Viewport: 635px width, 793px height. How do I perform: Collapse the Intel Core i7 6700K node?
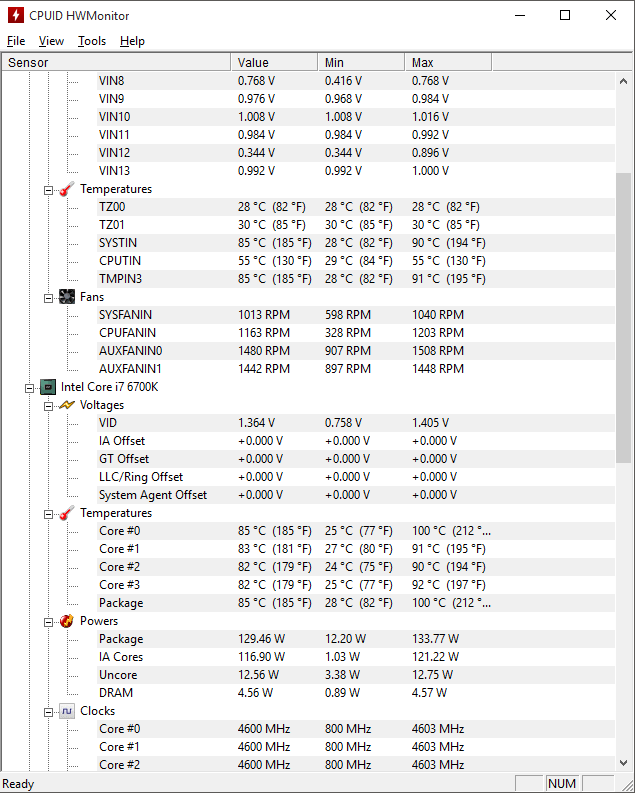tap(30, 387)
